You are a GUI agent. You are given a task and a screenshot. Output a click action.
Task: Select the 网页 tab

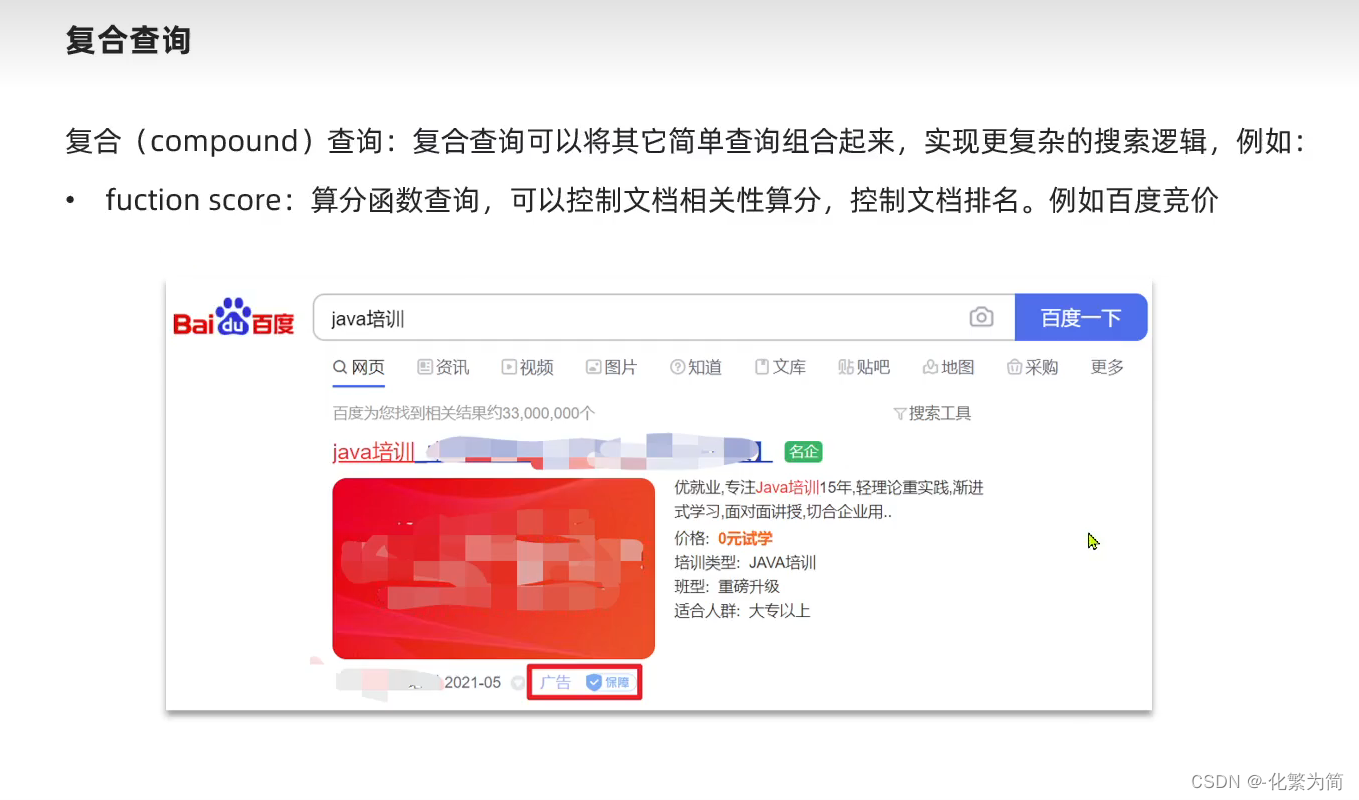359,368
